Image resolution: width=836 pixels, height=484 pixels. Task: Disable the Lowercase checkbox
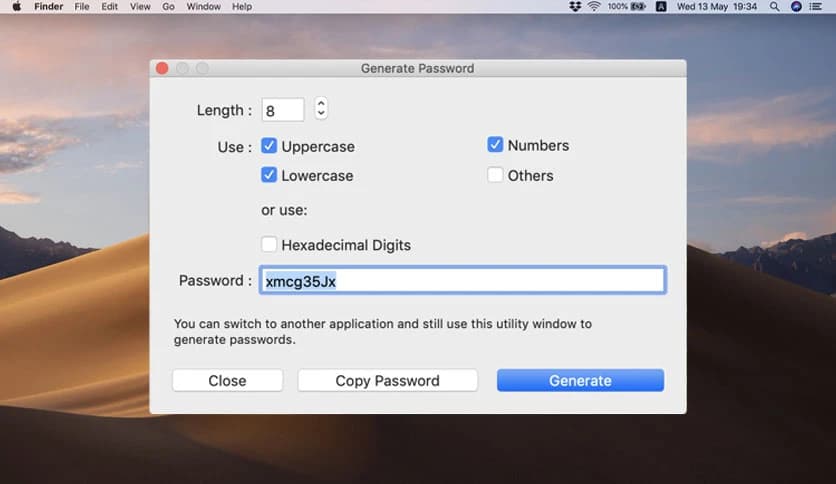269,175
